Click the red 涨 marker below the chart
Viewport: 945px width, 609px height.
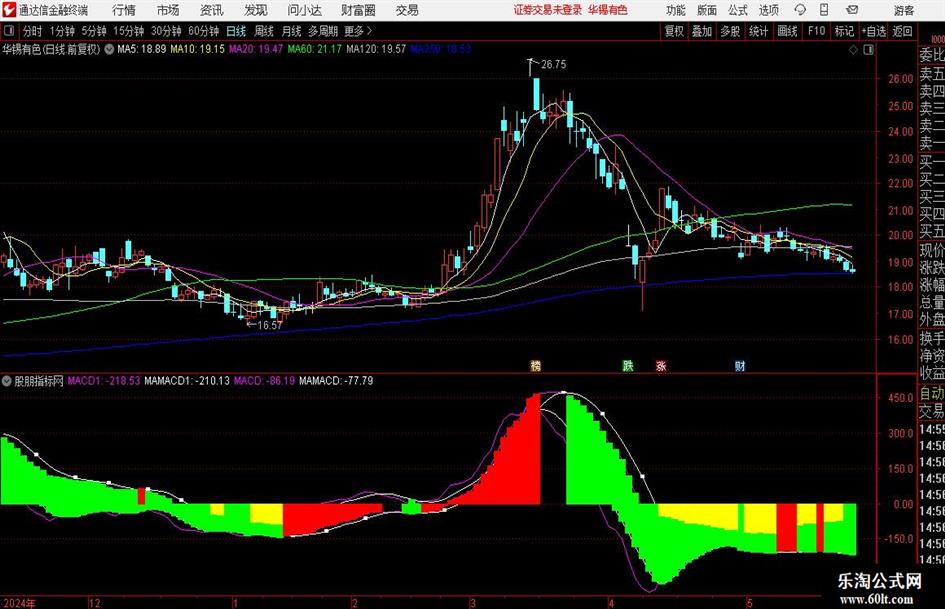(661, 365)
